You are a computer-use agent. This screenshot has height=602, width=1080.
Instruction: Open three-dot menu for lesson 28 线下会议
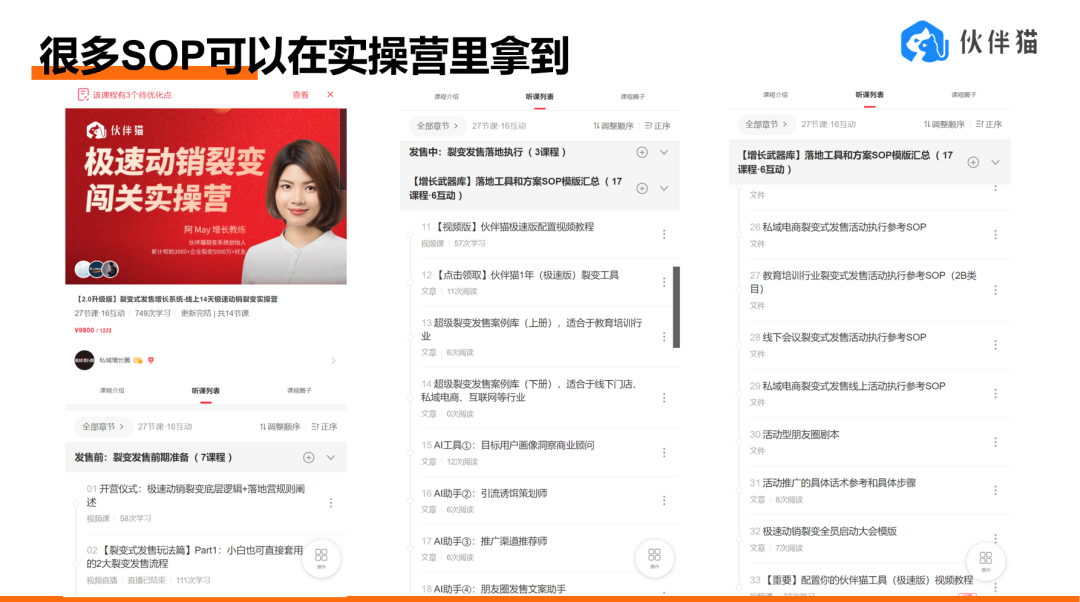(x=995, y=344)
